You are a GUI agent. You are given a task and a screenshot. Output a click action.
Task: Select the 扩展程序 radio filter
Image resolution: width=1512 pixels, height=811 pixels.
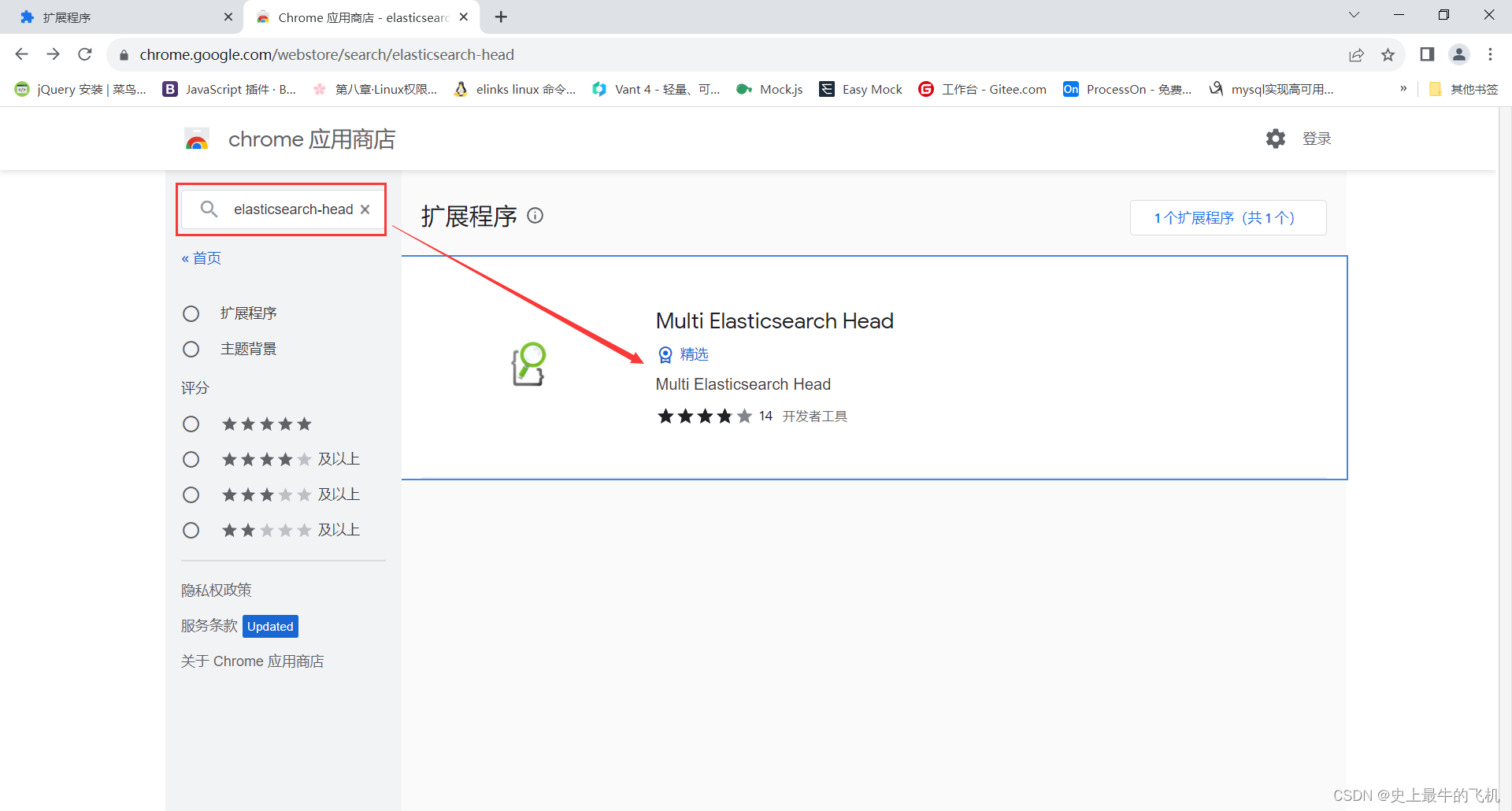pos(191,313)
